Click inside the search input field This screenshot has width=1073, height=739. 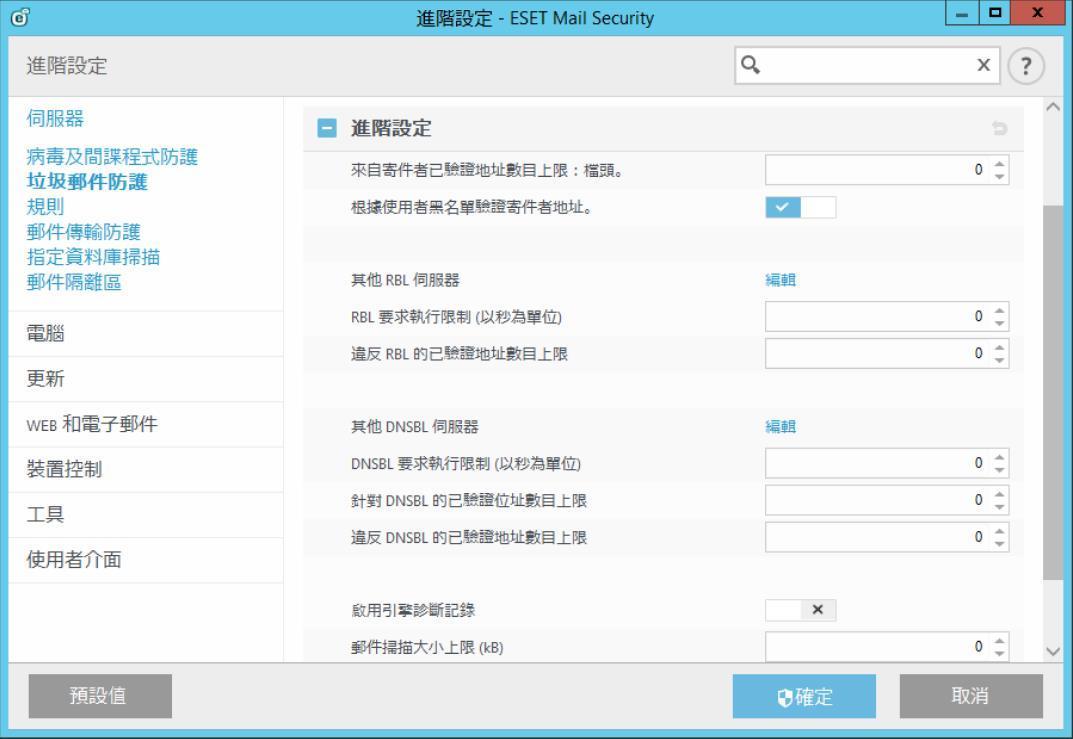(x=867, y=66)
